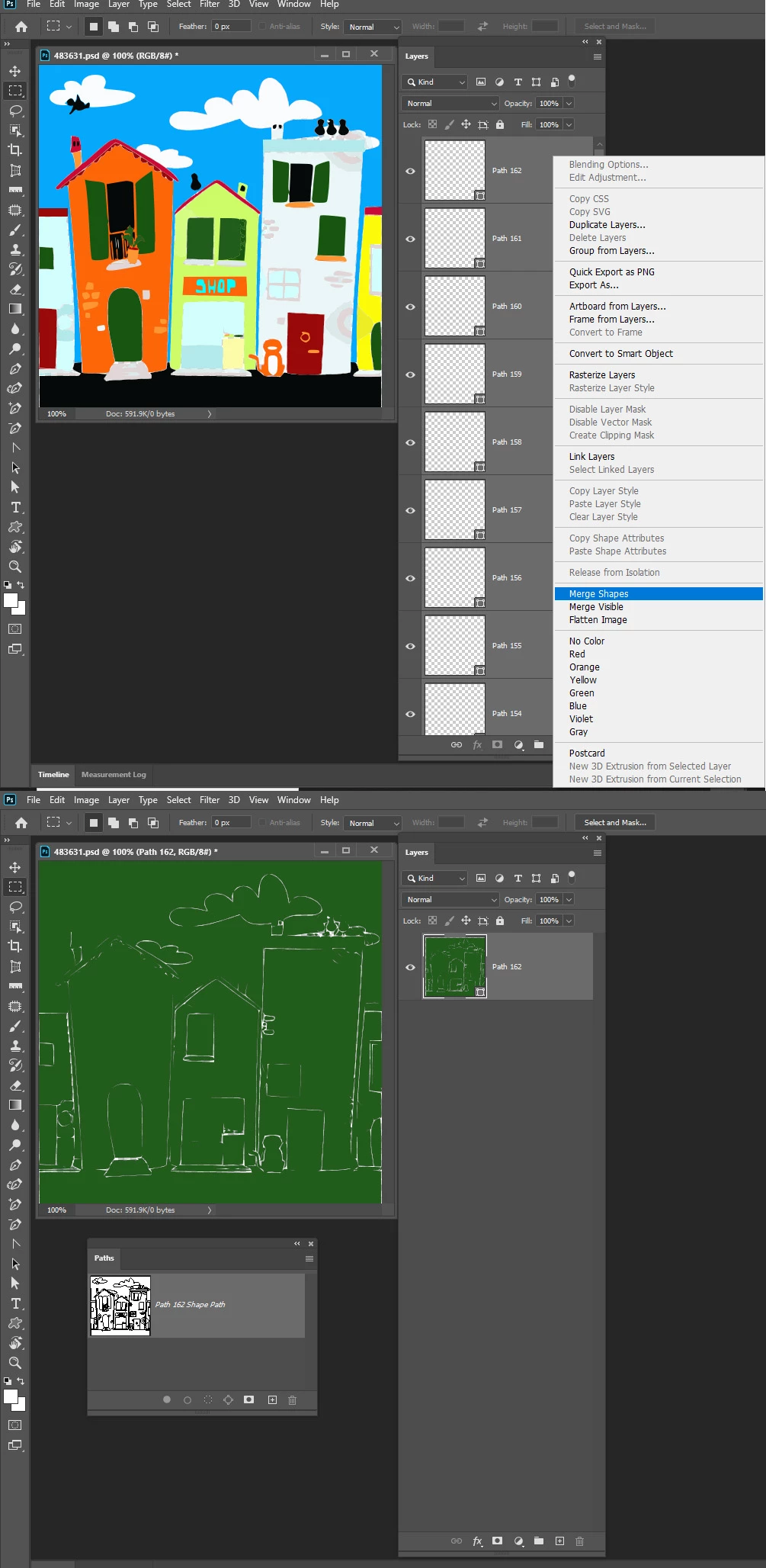Open the Kind filter dropdown above the green Path 162 layer

tap(434, 878)
